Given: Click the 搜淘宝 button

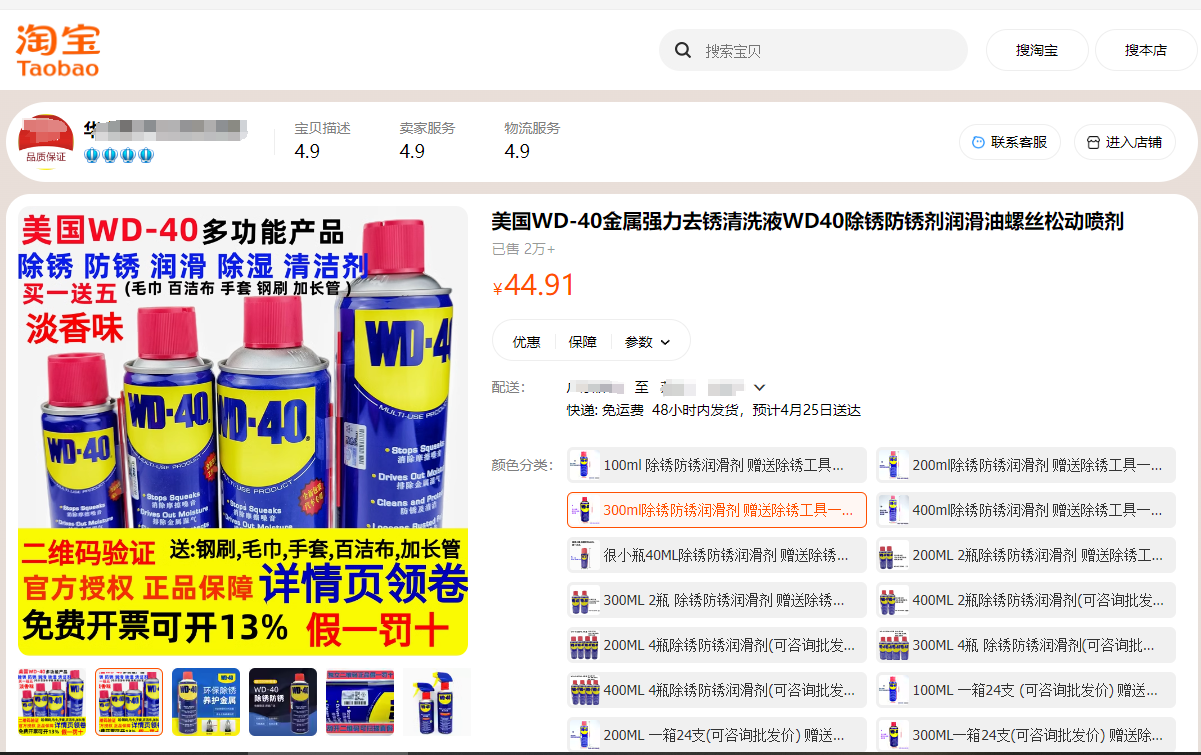Looking at the screenshot, I should click(1036, 50).
